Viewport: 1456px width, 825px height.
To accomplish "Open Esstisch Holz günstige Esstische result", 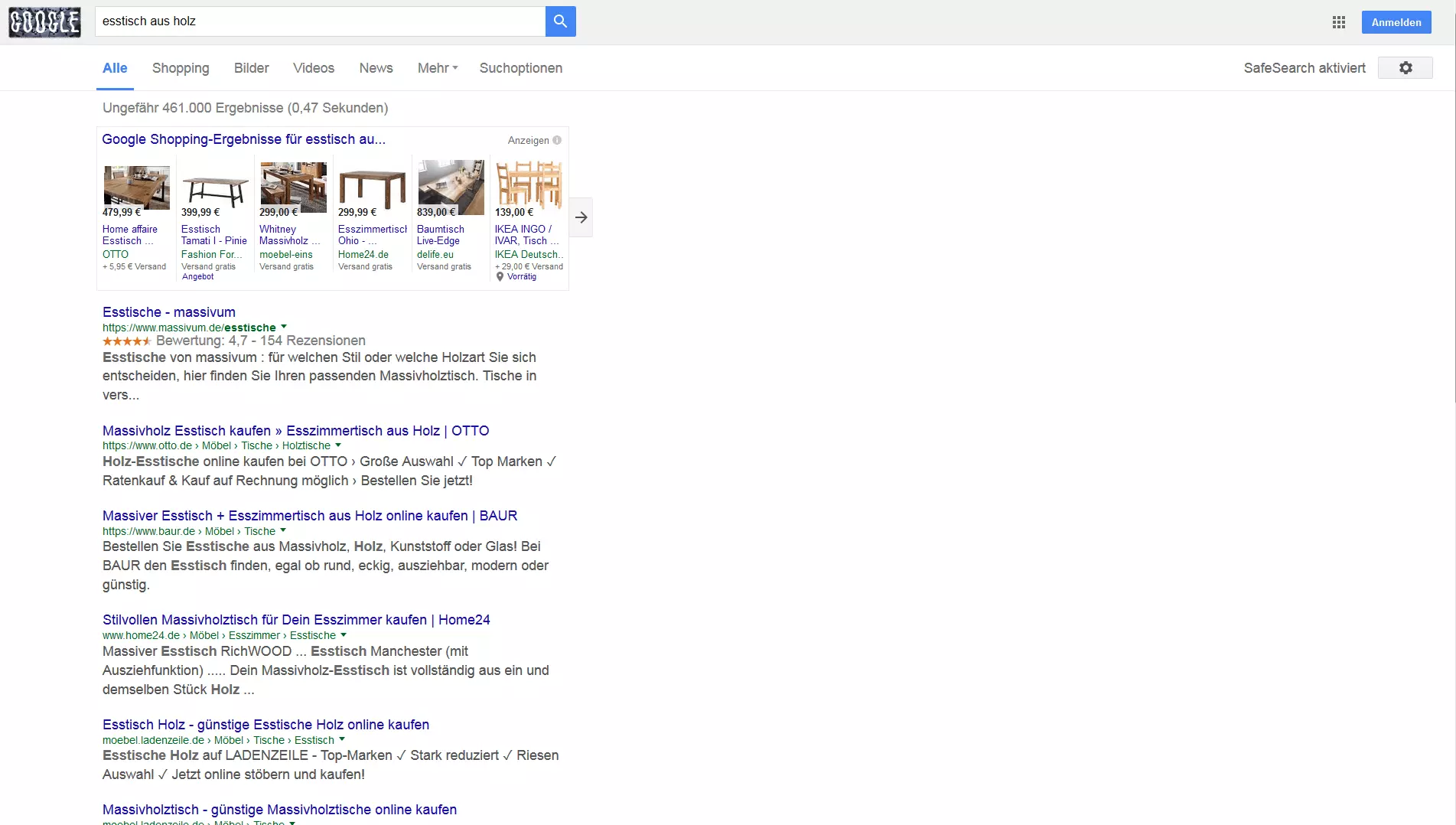I will (x=265, y=725).
